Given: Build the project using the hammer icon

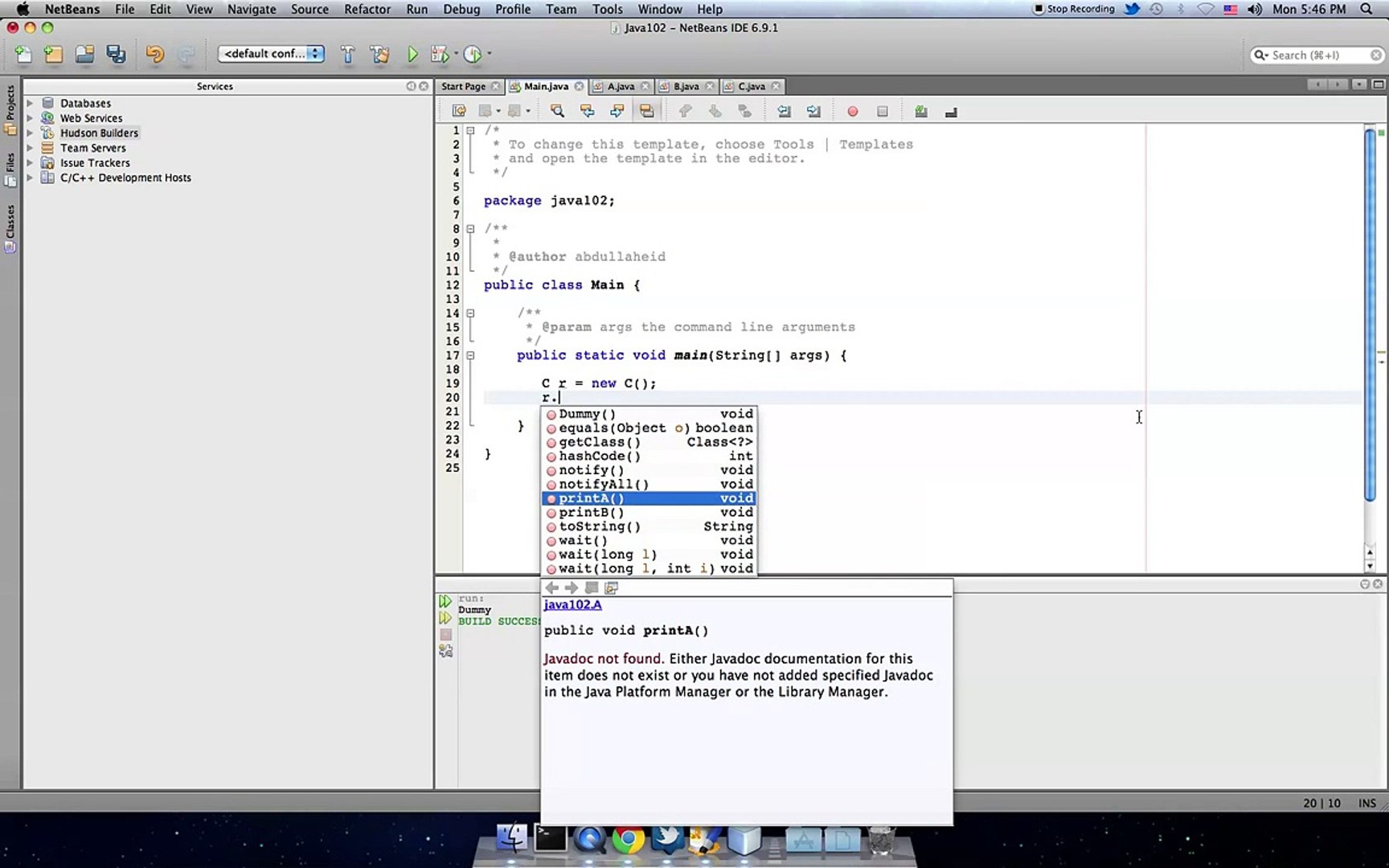Looking at the screenshot, I should (347, 53).
